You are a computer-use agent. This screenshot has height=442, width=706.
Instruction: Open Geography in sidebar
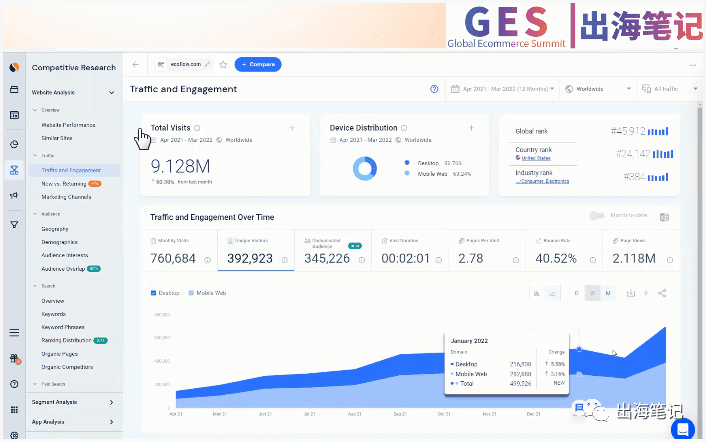[x=55, y=229]
